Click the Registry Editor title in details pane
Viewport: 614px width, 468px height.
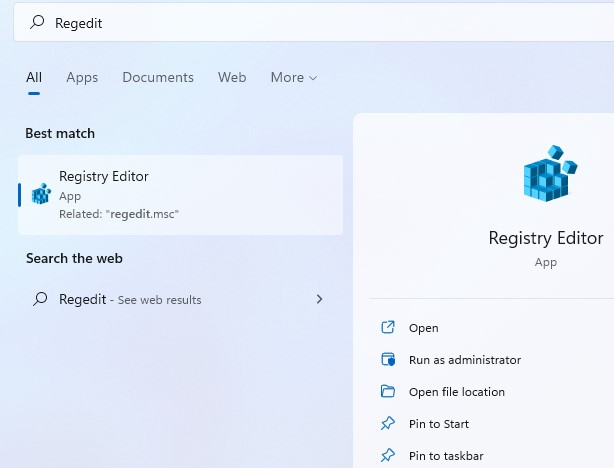[x=546, y=238]
